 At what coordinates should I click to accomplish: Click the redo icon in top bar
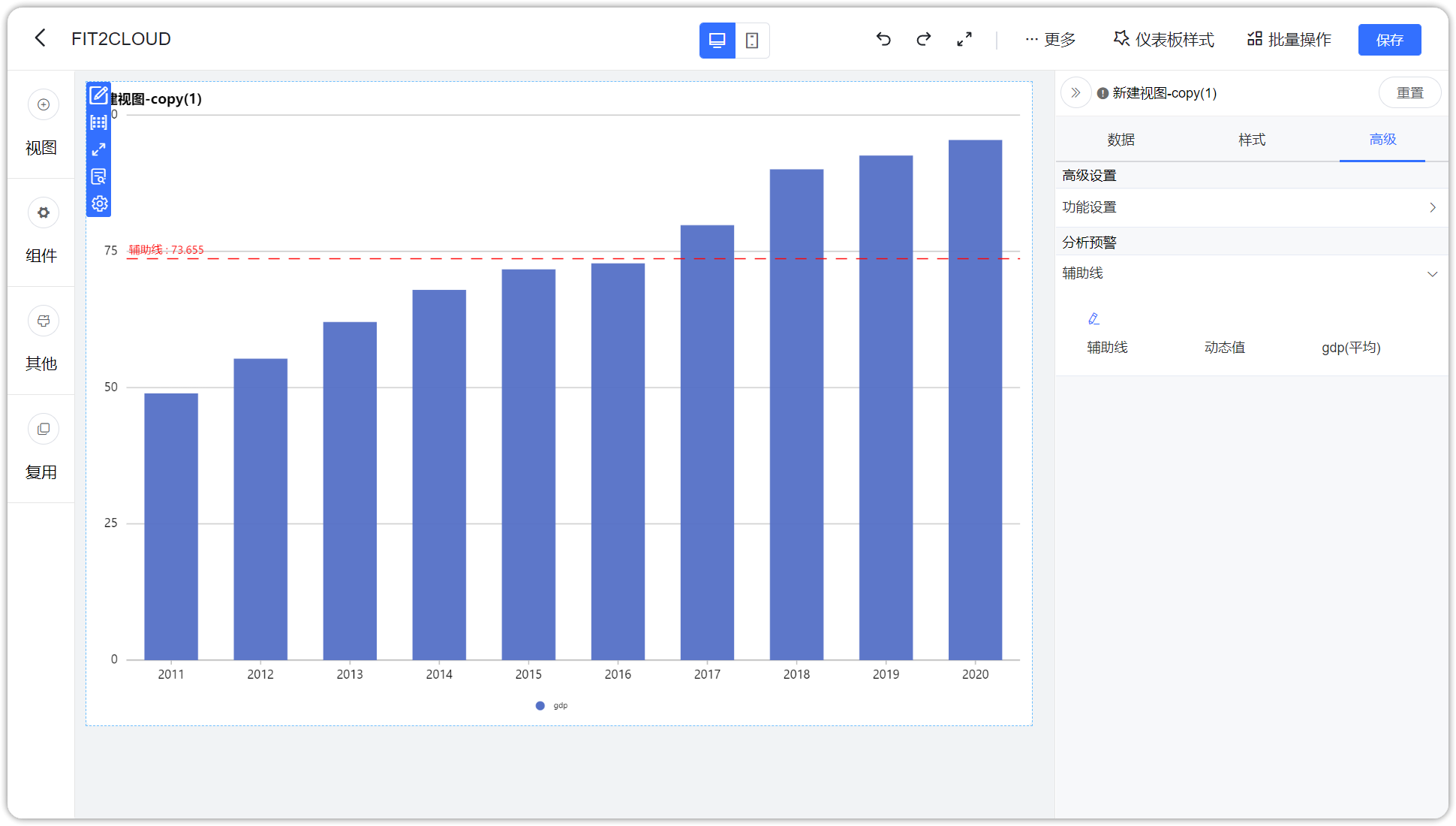tap(923, 39)
